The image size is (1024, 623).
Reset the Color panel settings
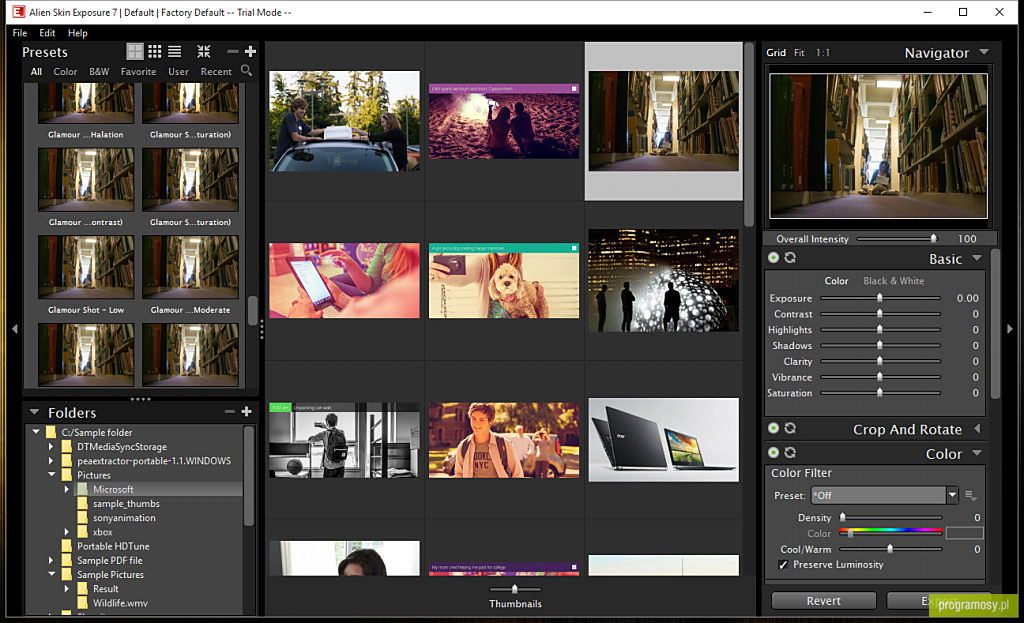click(x=790, y=453)
